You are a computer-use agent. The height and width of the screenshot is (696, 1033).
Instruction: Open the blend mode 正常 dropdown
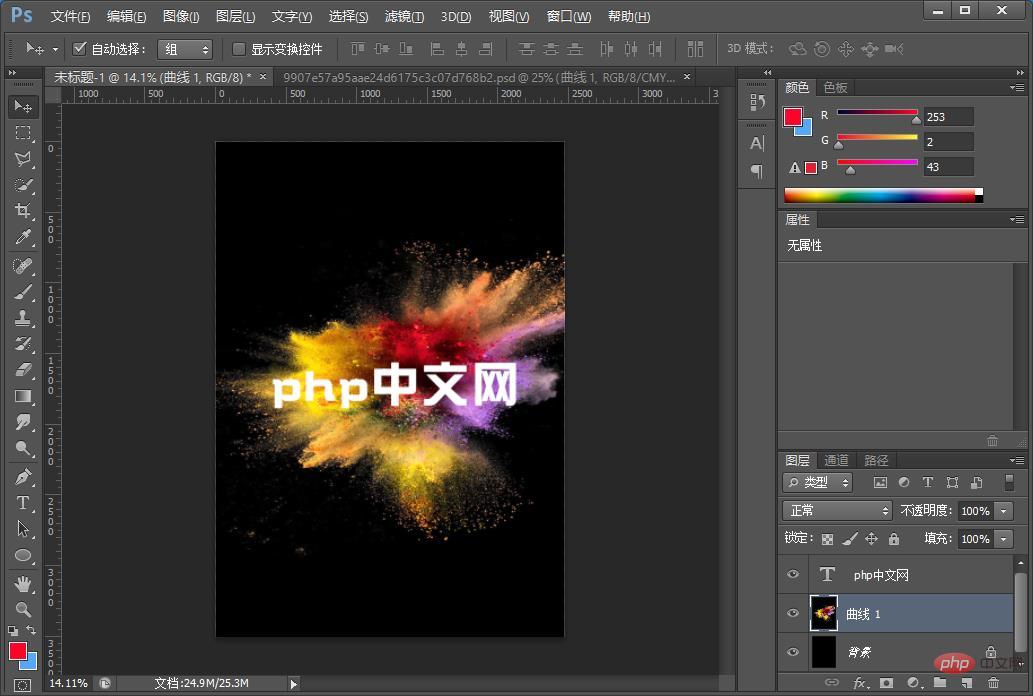(x=837, y=511)
